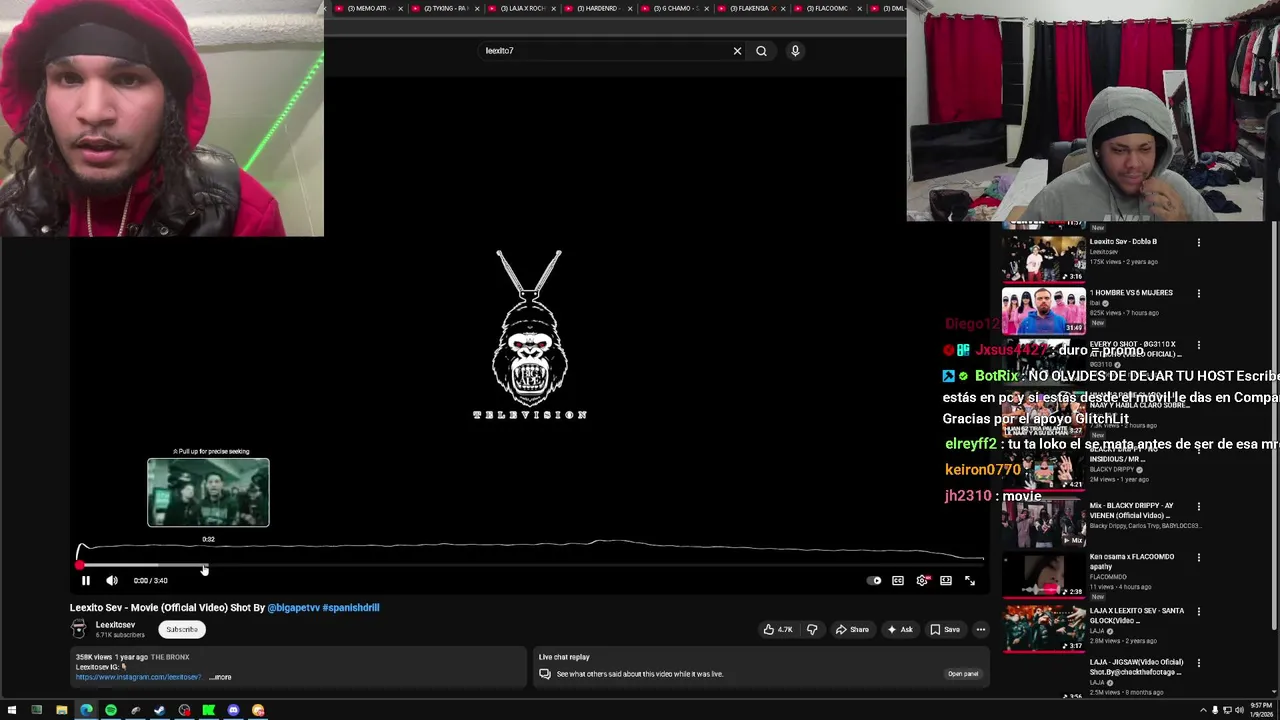Close the MEMO ATR browser tab
This screenshot has width=1280, height=720.
[401, 8]
